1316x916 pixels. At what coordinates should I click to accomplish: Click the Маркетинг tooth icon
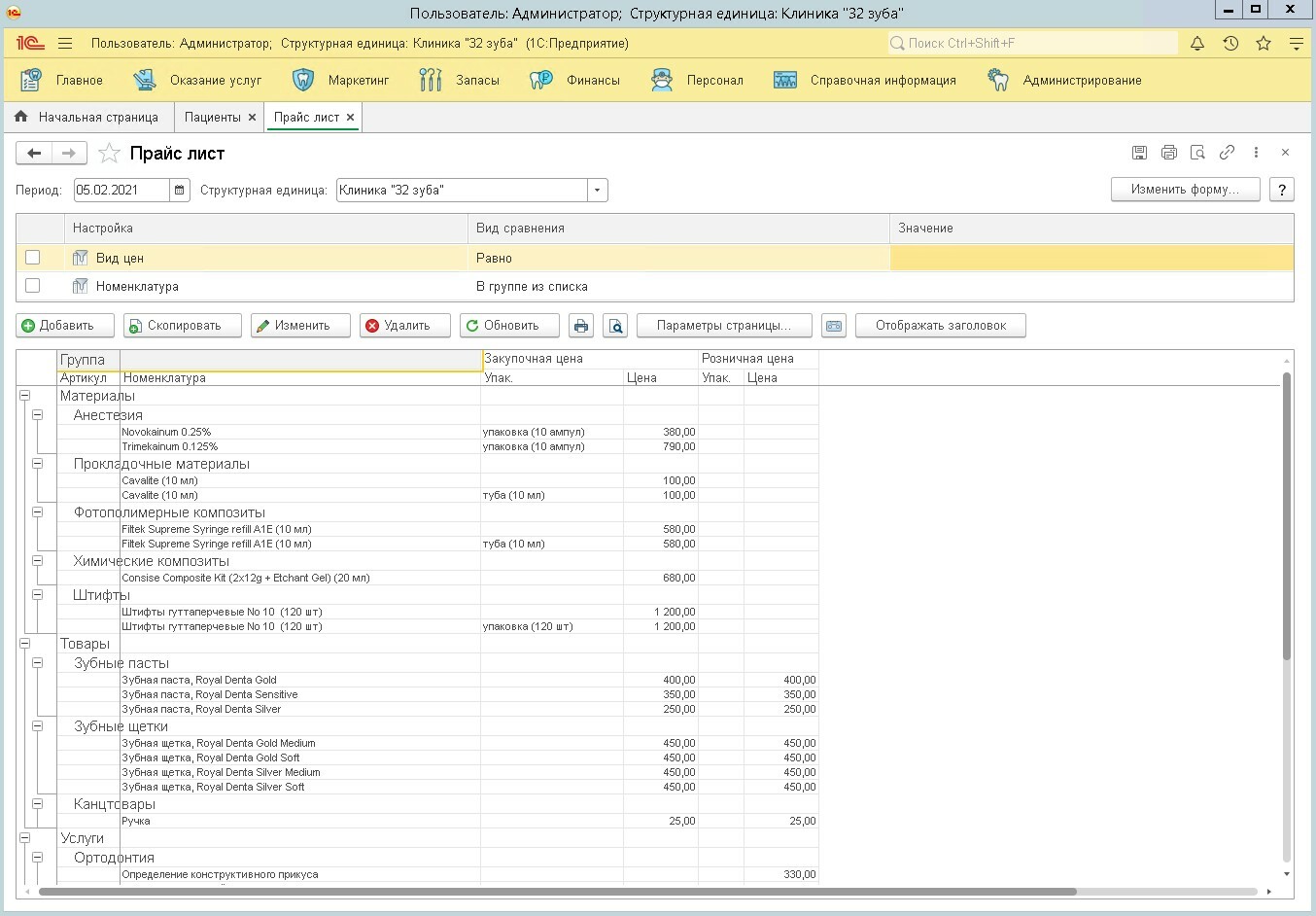pos(303,80)
